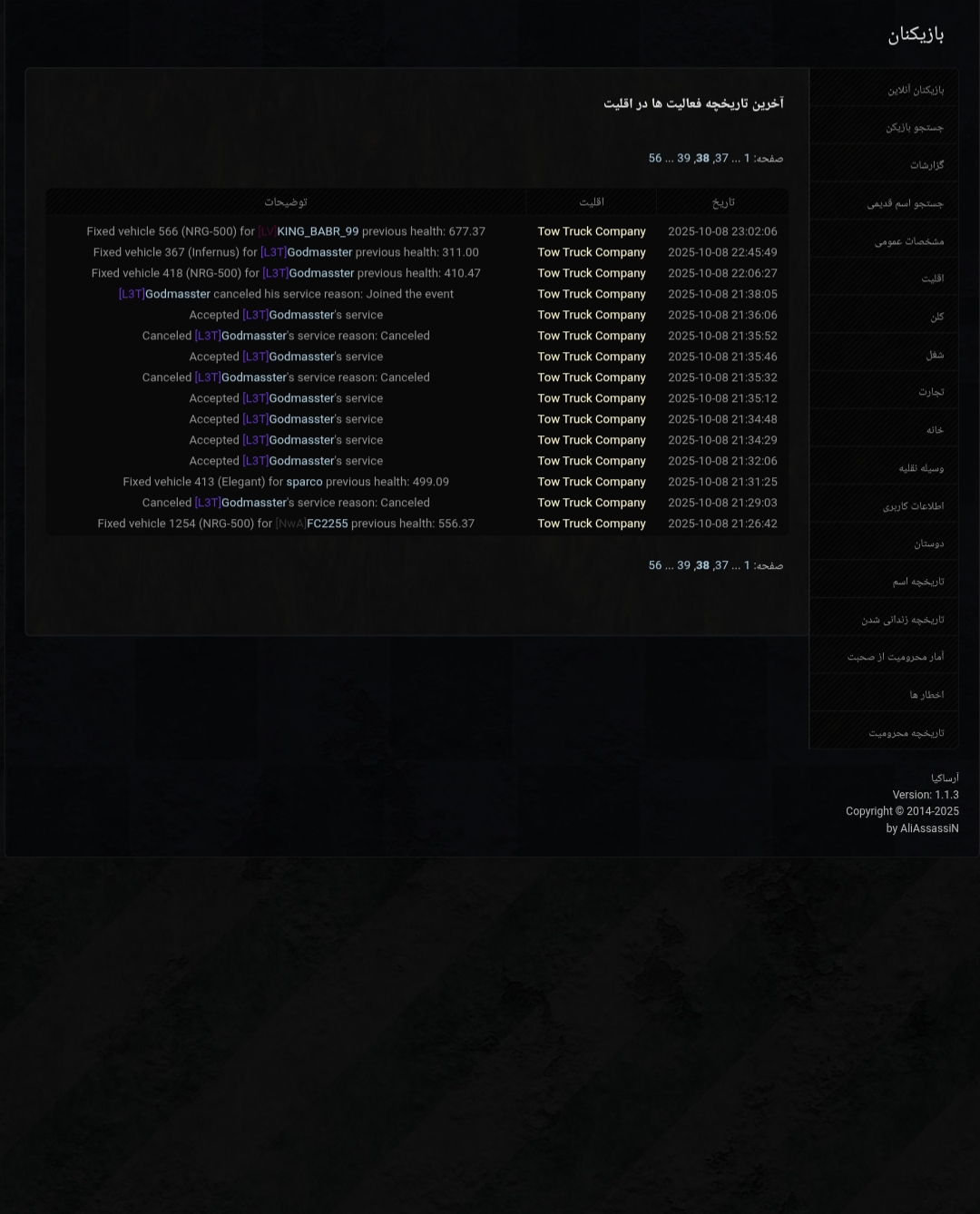The image size is (980, 1214).
Task: Jump to page 56 in bottom pagination
Action: coord(655,565)
